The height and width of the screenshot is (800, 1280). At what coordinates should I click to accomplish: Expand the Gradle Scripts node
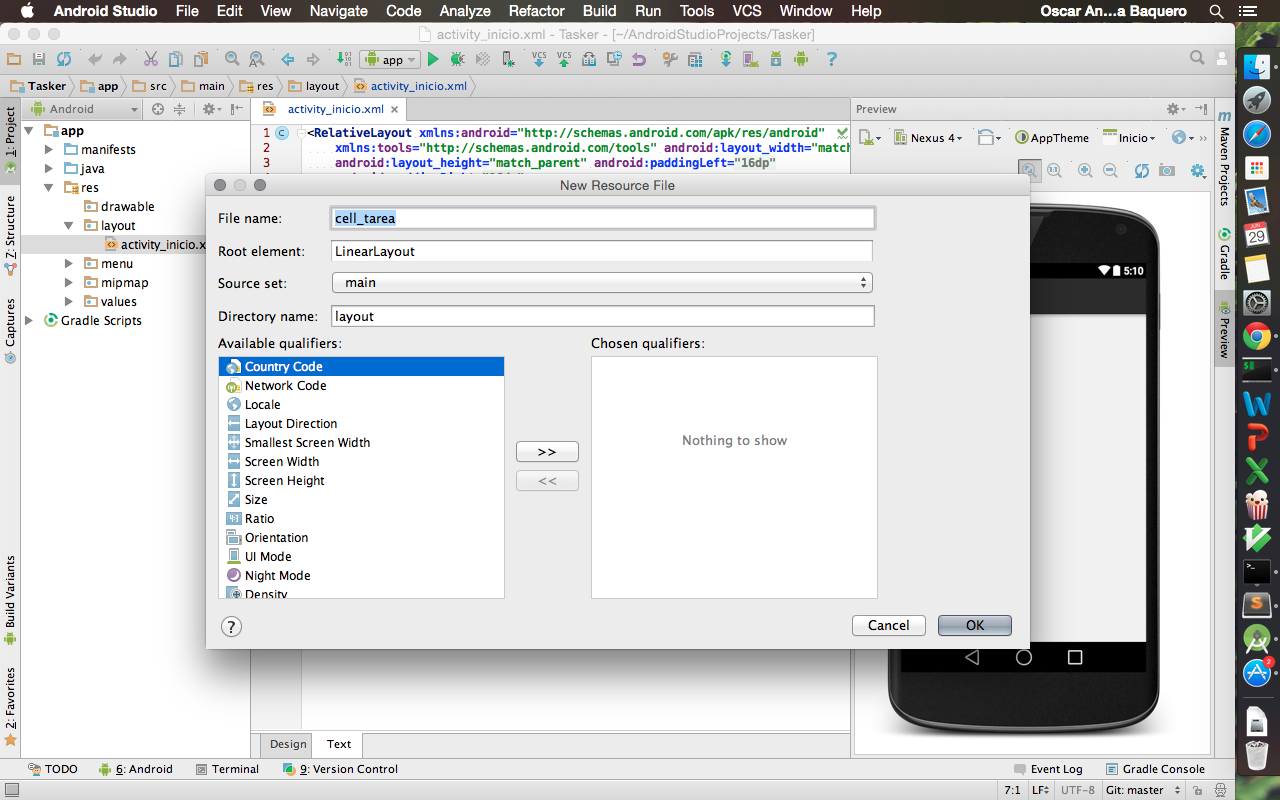[29, 321]
